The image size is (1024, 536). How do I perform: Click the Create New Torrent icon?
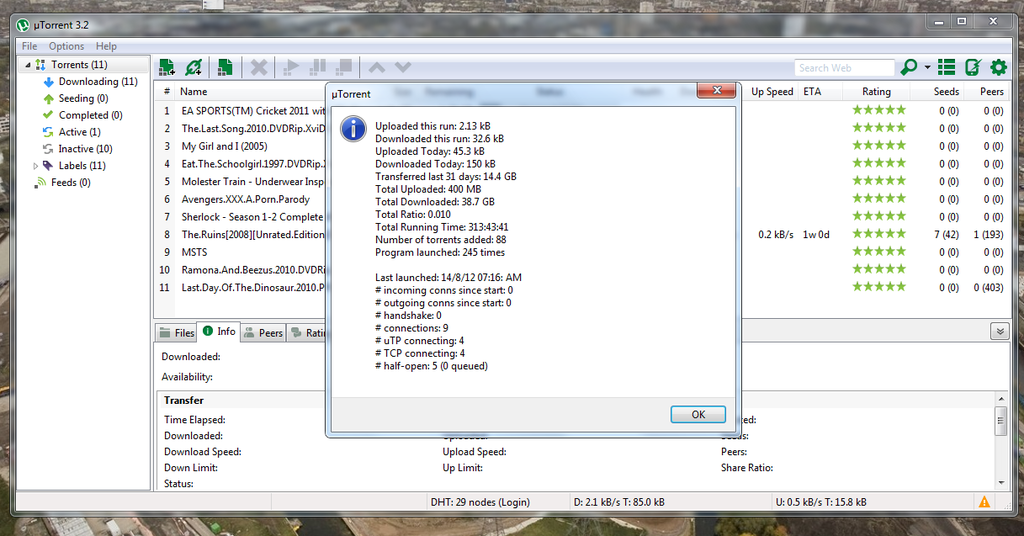[225, 67]
